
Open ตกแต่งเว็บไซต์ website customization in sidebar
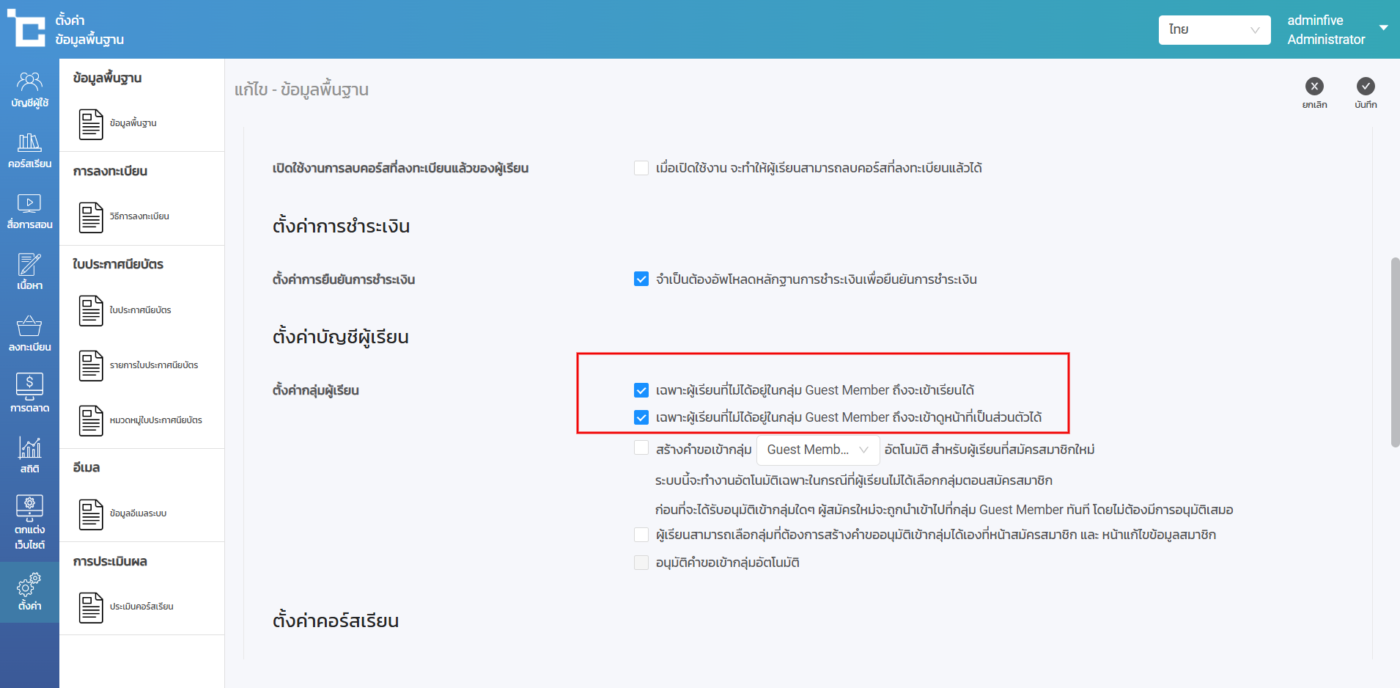[30, 521]
